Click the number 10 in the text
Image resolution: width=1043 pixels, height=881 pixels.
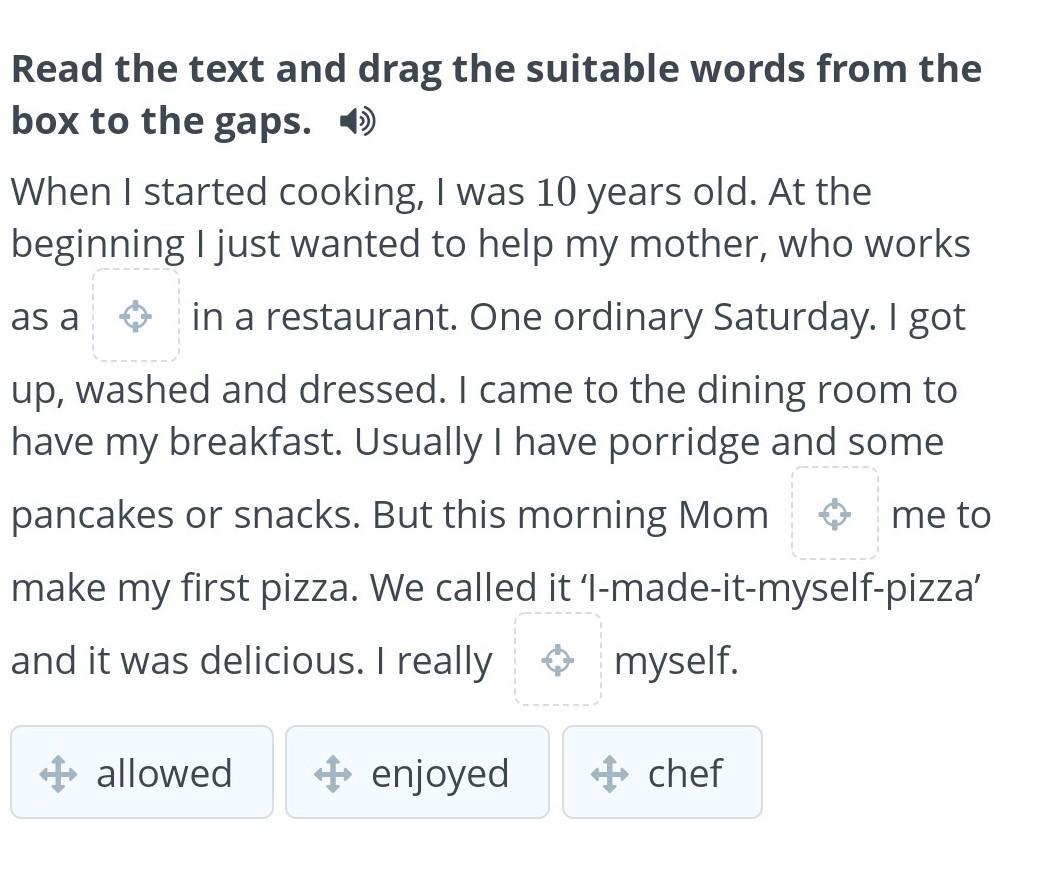pyautogui.click(x=556, y=192)
